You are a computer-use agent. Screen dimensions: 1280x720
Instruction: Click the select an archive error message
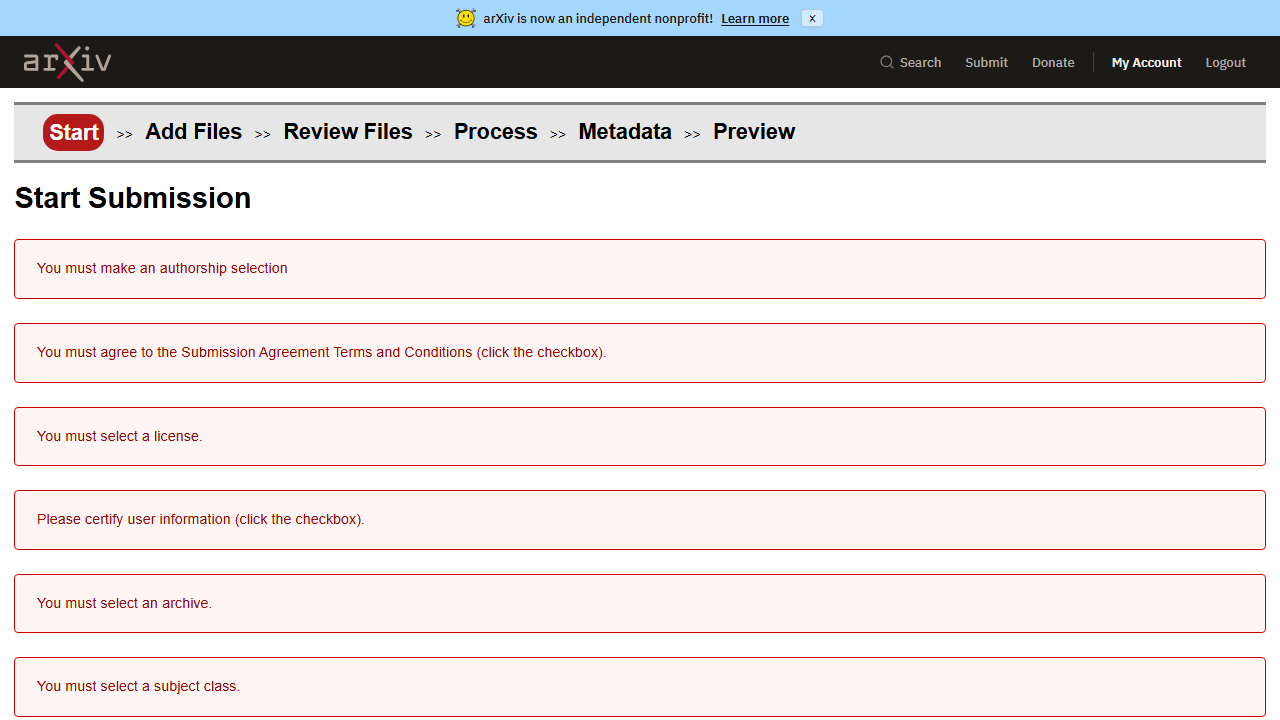tap(640, 603)
